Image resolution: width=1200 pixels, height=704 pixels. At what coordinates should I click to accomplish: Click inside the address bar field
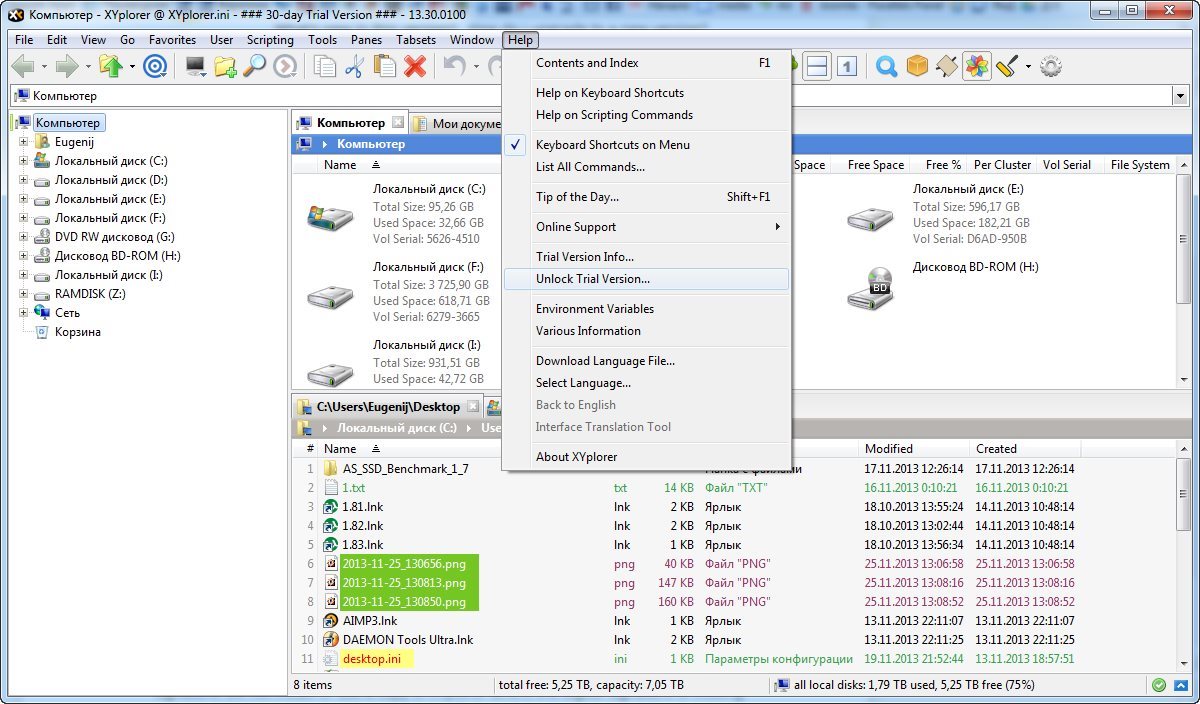tap(590, 96)
